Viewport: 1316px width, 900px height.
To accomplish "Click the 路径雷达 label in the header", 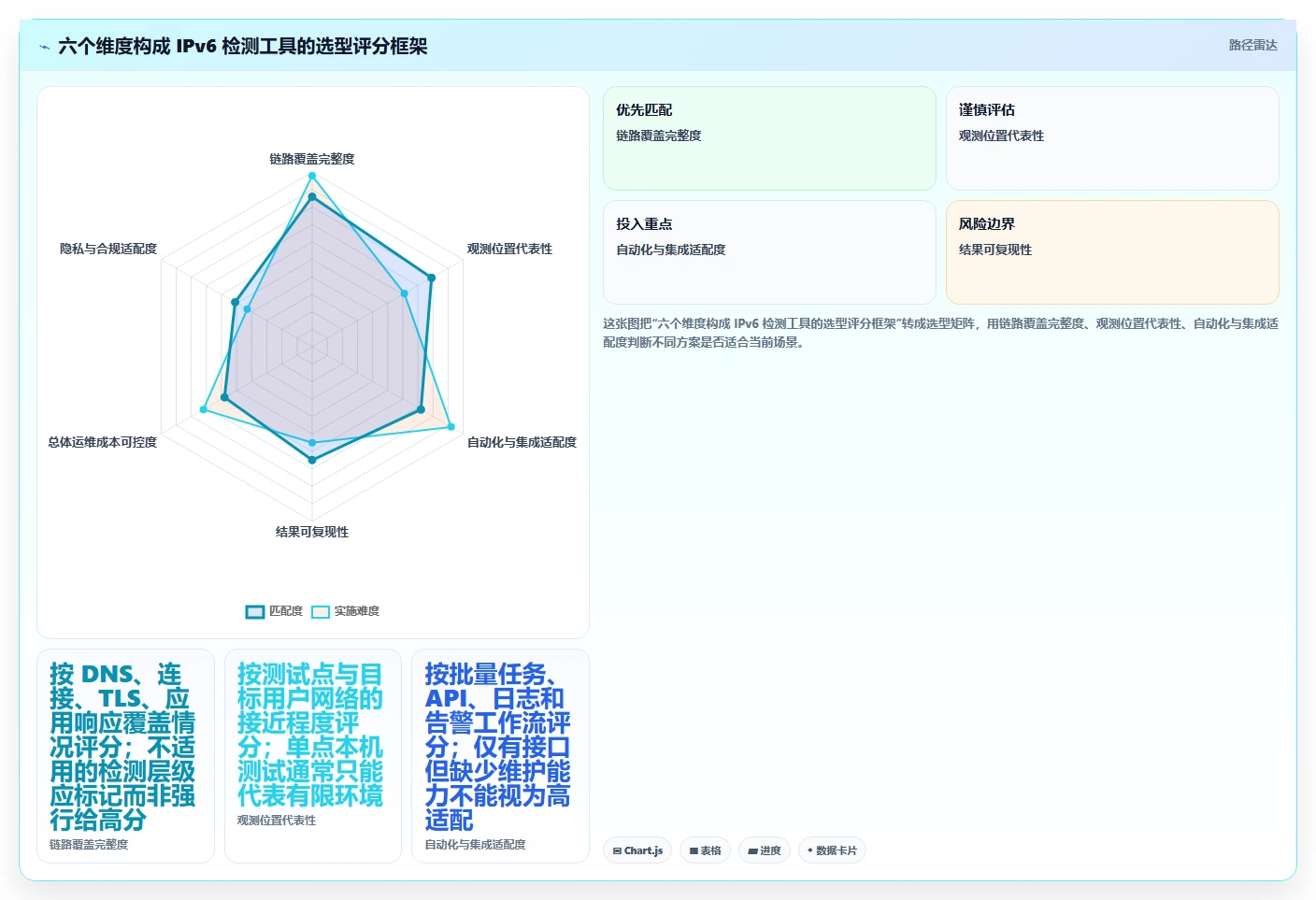I will (x=1252, y=45).
